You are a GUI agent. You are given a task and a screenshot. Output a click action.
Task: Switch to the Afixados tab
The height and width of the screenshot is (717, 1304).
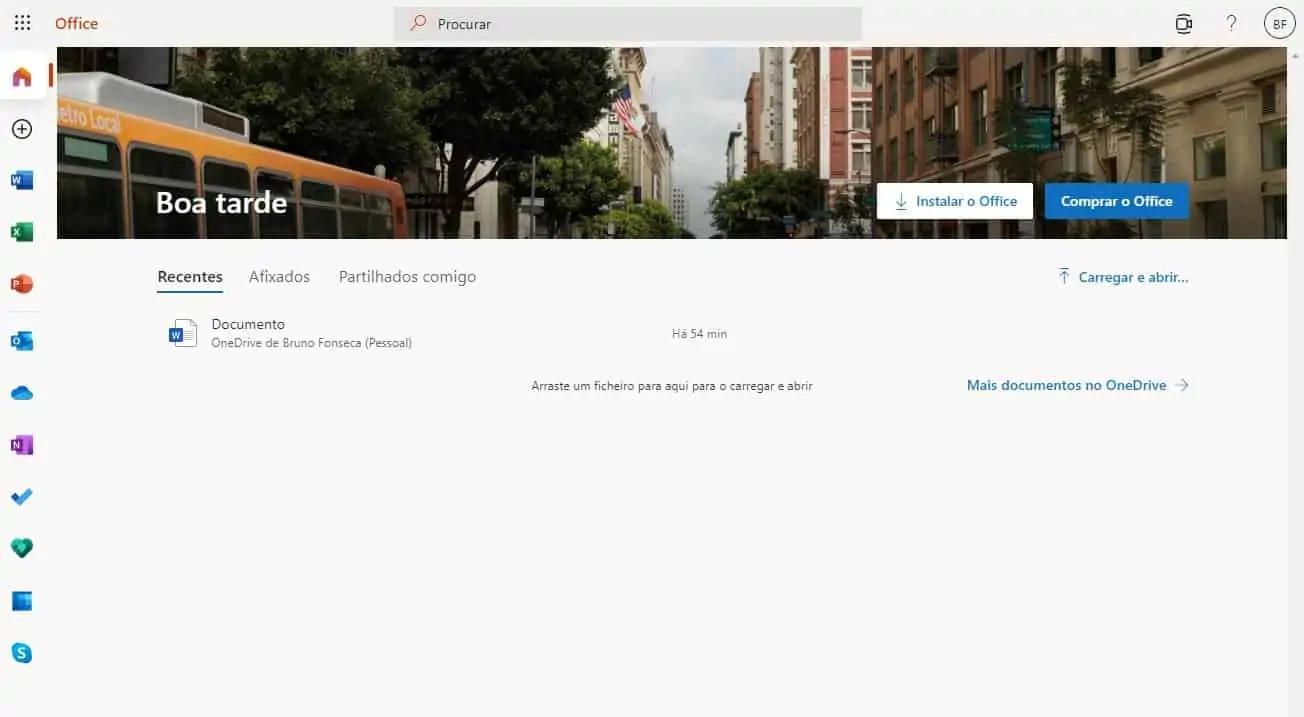coord(280,277)
